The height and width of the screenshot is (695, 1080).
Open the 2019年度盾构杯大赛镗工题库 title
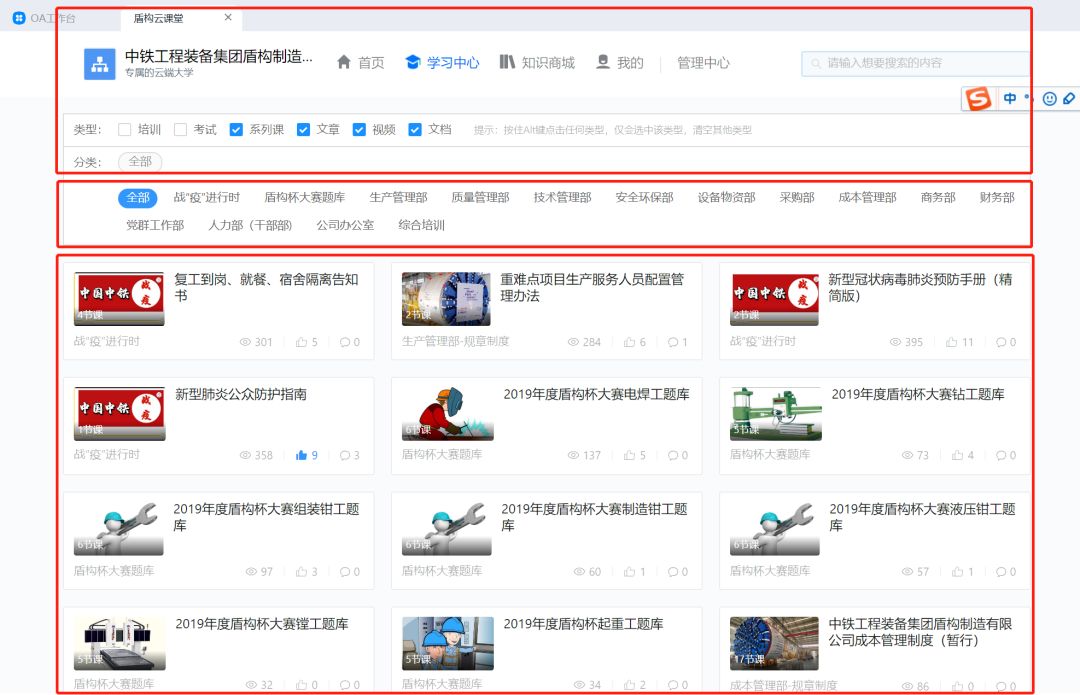[x=262, y=623]
